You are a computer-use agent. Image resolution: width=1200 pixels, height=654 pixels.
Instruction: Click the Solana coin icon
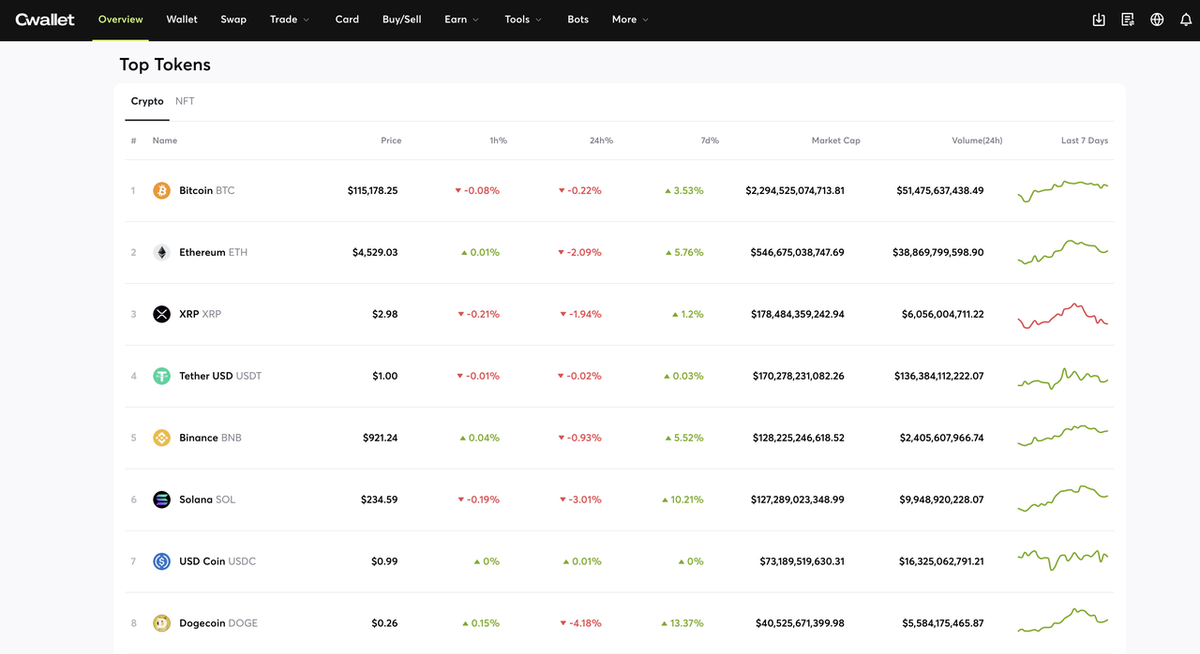point(161,499)
